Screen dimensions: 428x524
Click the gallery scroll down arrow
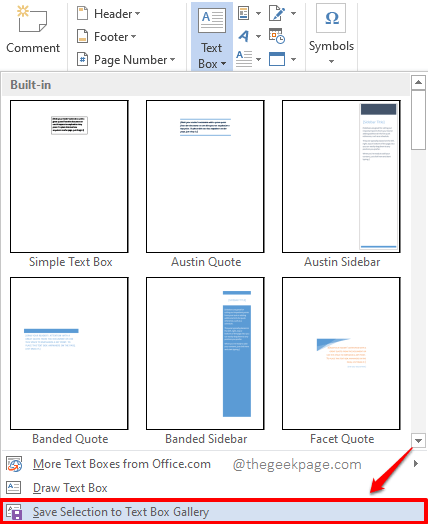pos(418,440)
